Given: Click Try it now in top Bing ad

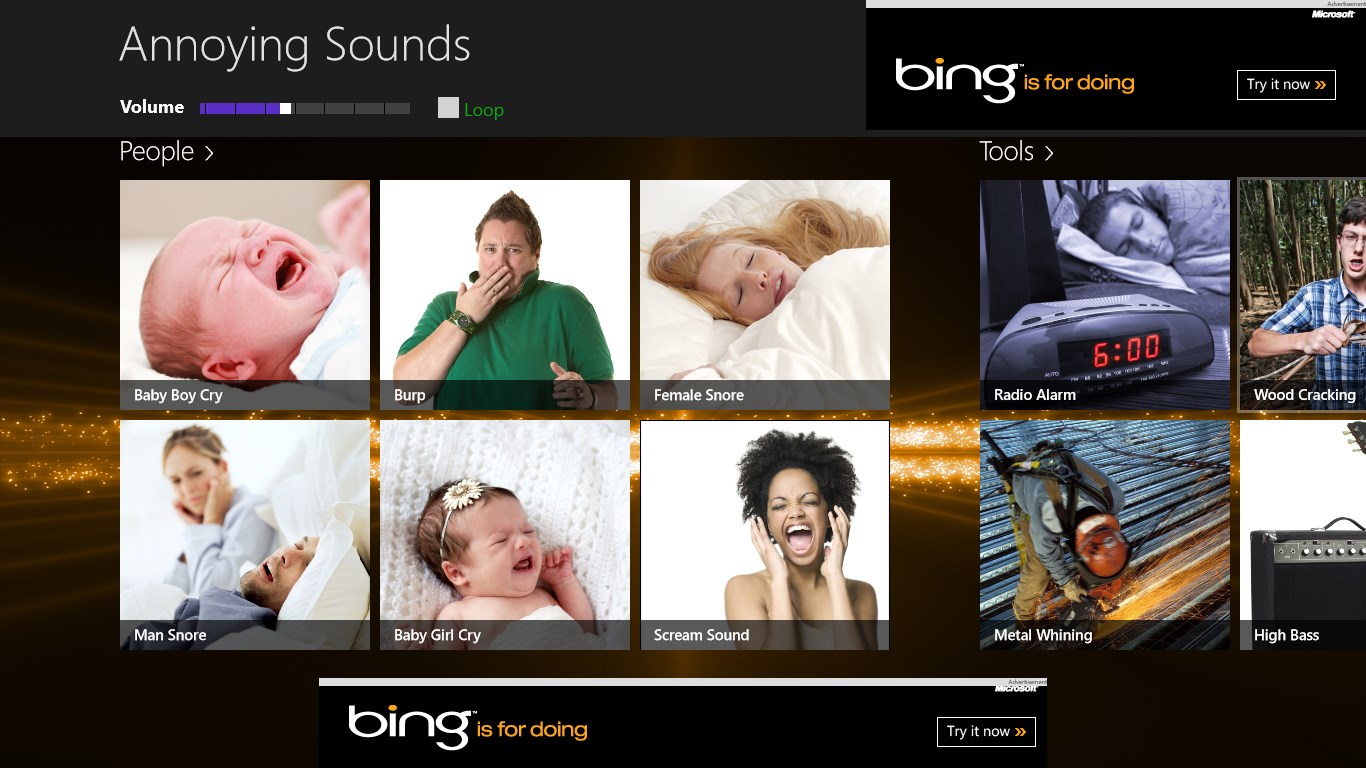Looking at the screenshot, I should tap(1286, 85).
